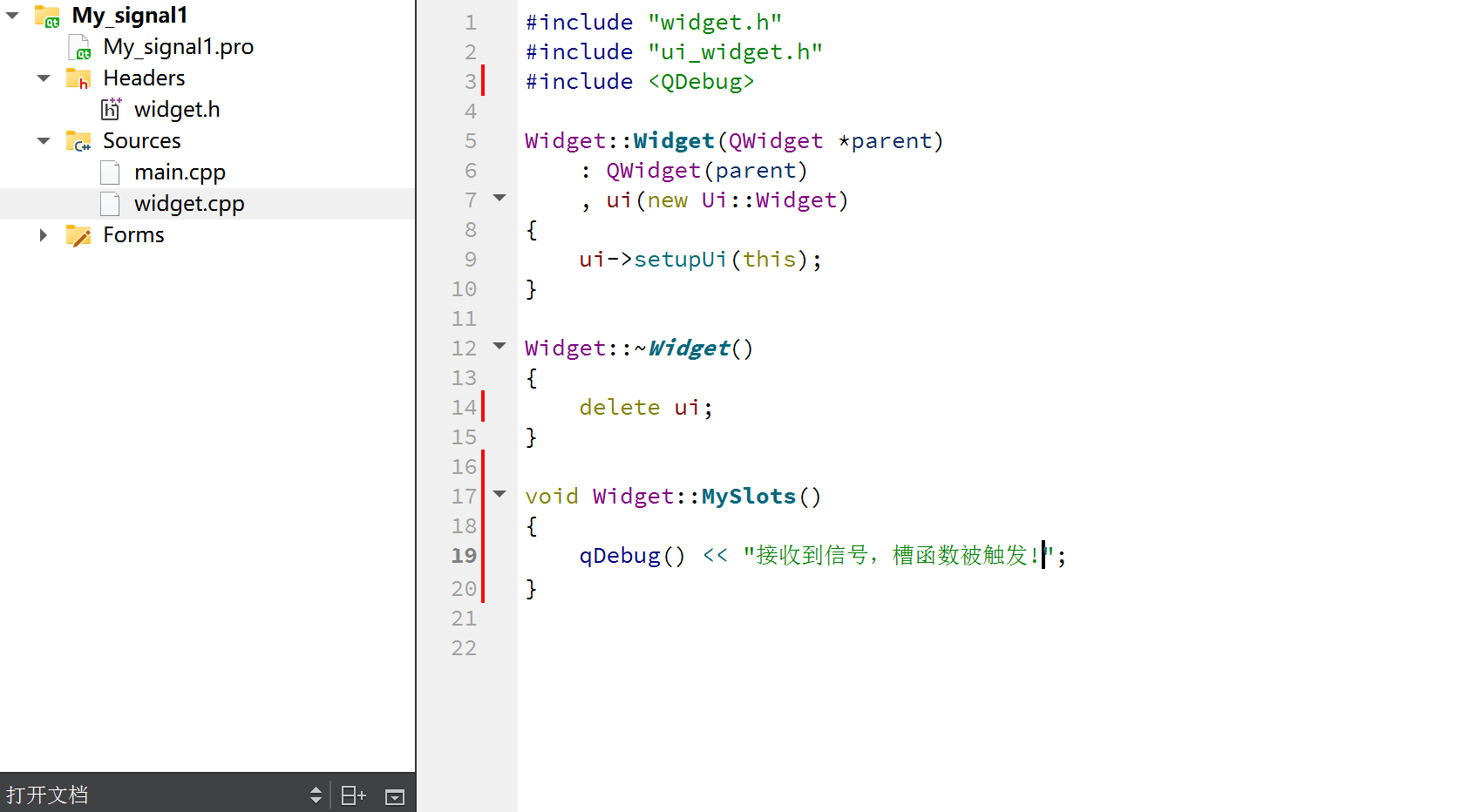The width and height of the screenshot is (1481, 812).
Task: Click the MySlots function name
Action: 749,497
